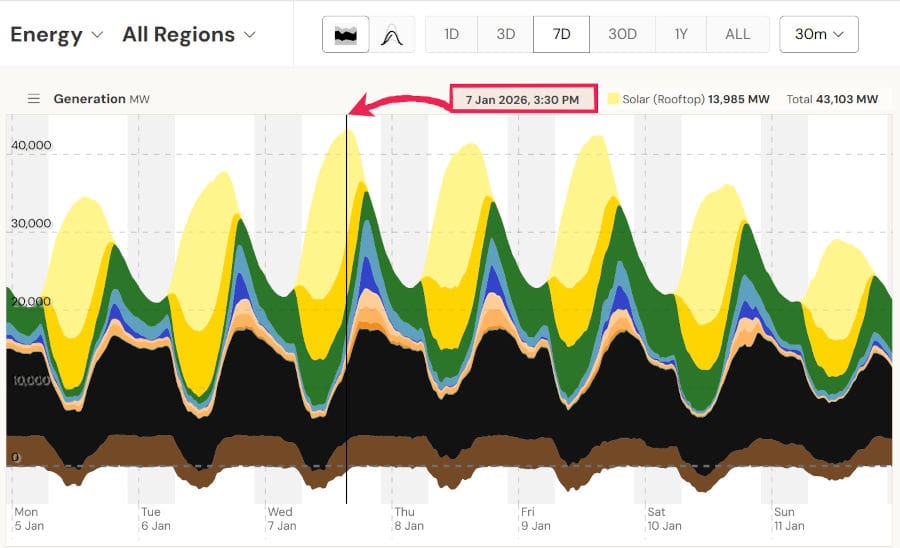The image size is (900, 548).
Task: Click the 7 Jan 2026, 3:30 PM timestamp
Action: click(x=523, y=99)
